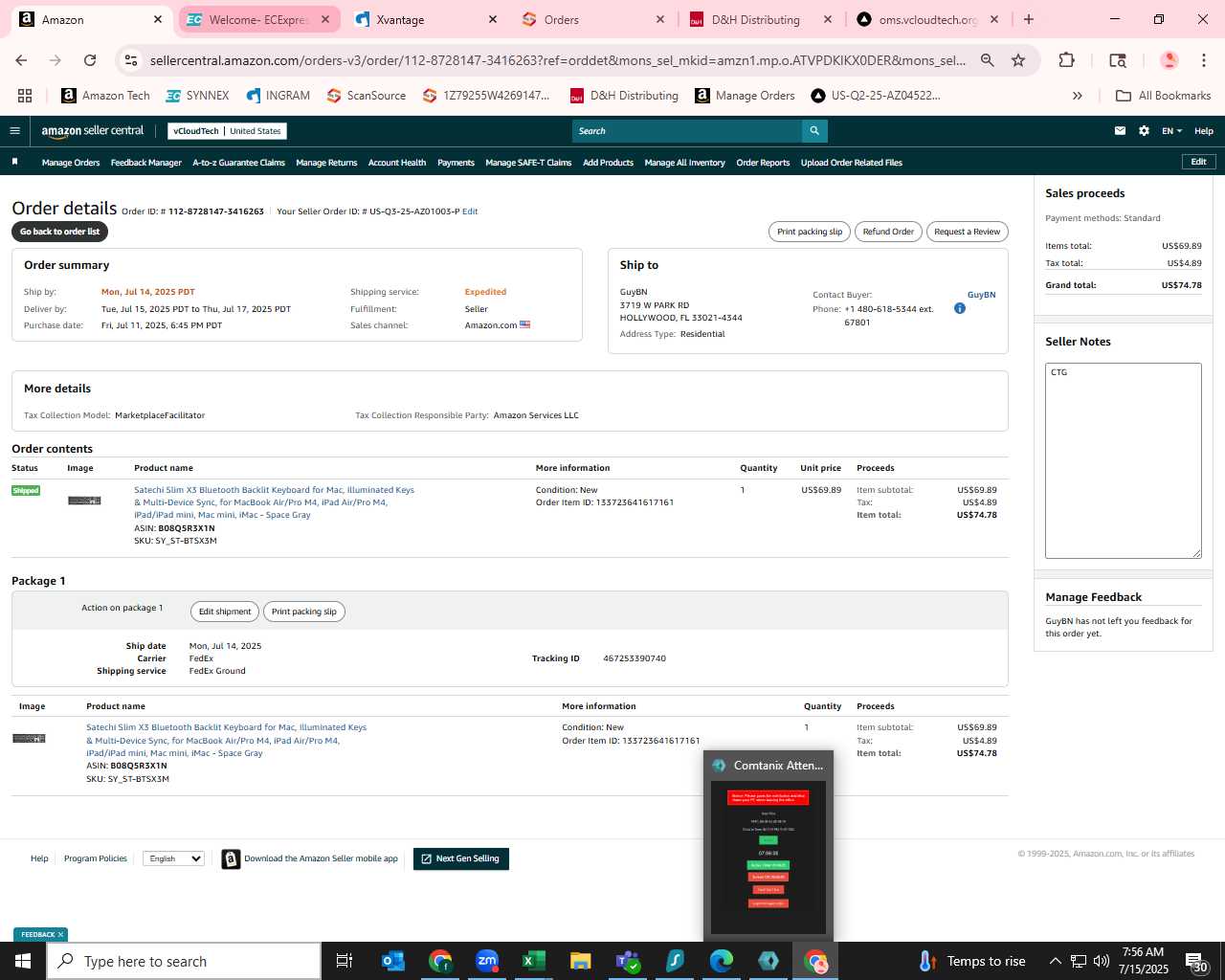1225x980 pixels.
Task: Bookmark this page with star icon
Action: pyautogui.click(x=1018, y=60)
